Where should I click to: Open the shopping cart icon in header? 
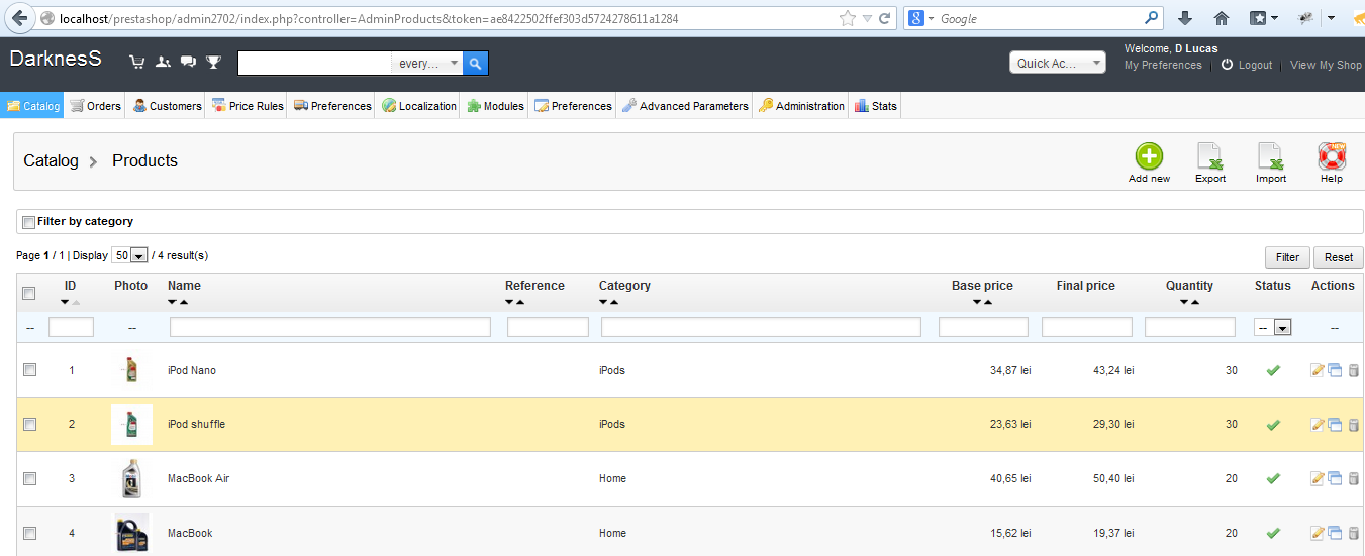(x=137, y=62)
